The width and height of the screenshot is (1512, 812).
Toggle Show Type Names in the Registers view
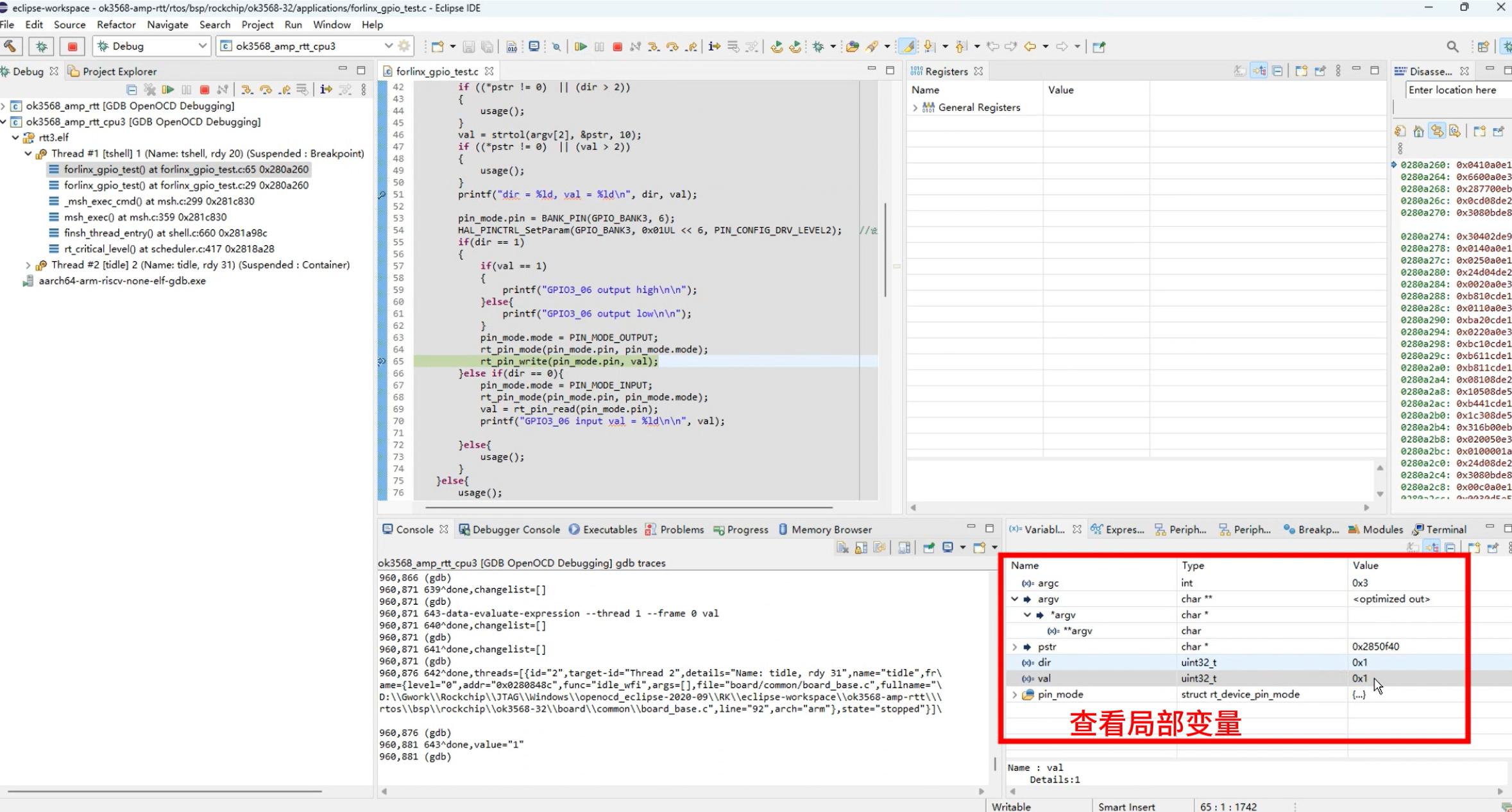click(1240, 71)
